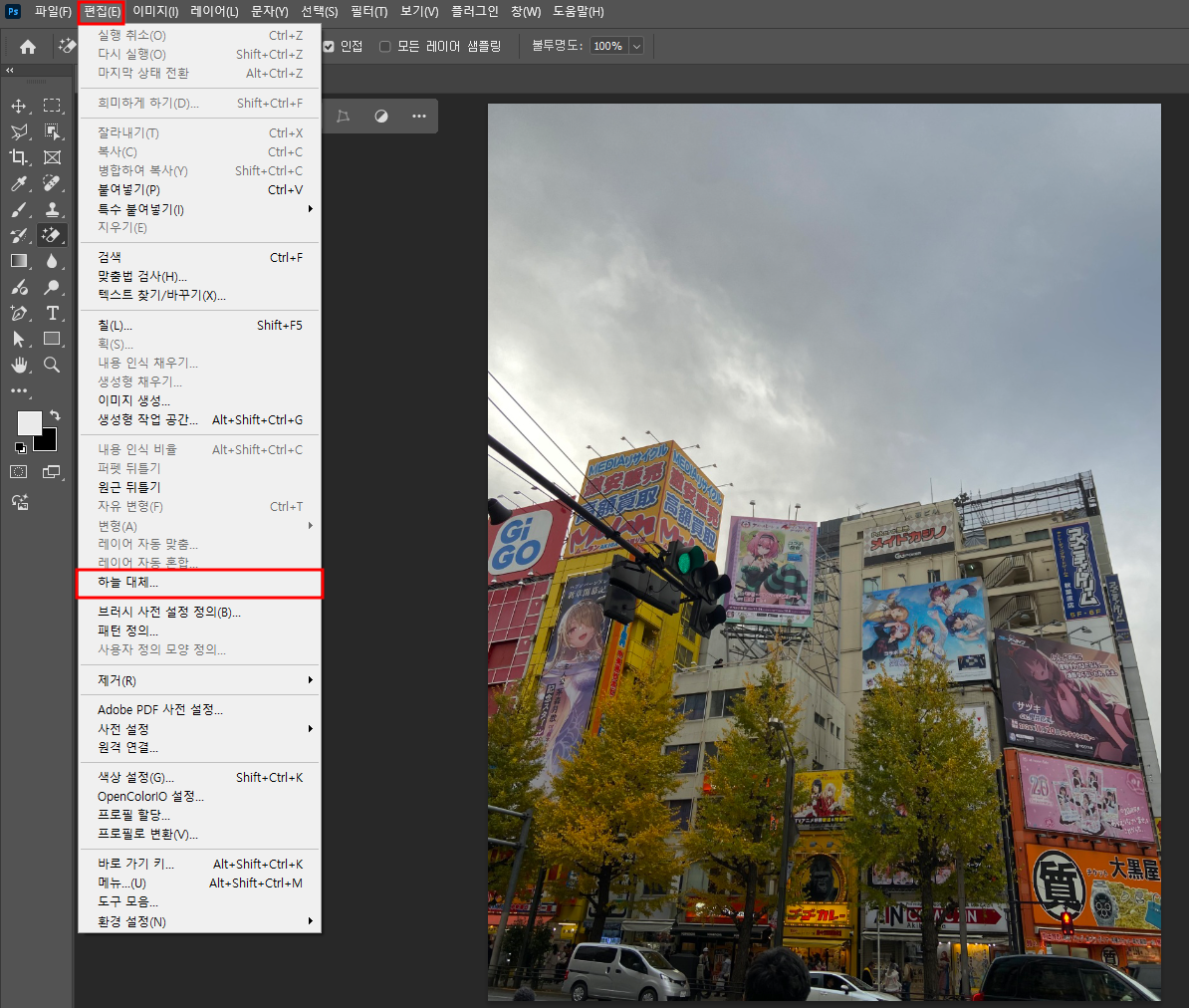Select the Eyedropper tool

pyautogui.click(x=19, y=183)
